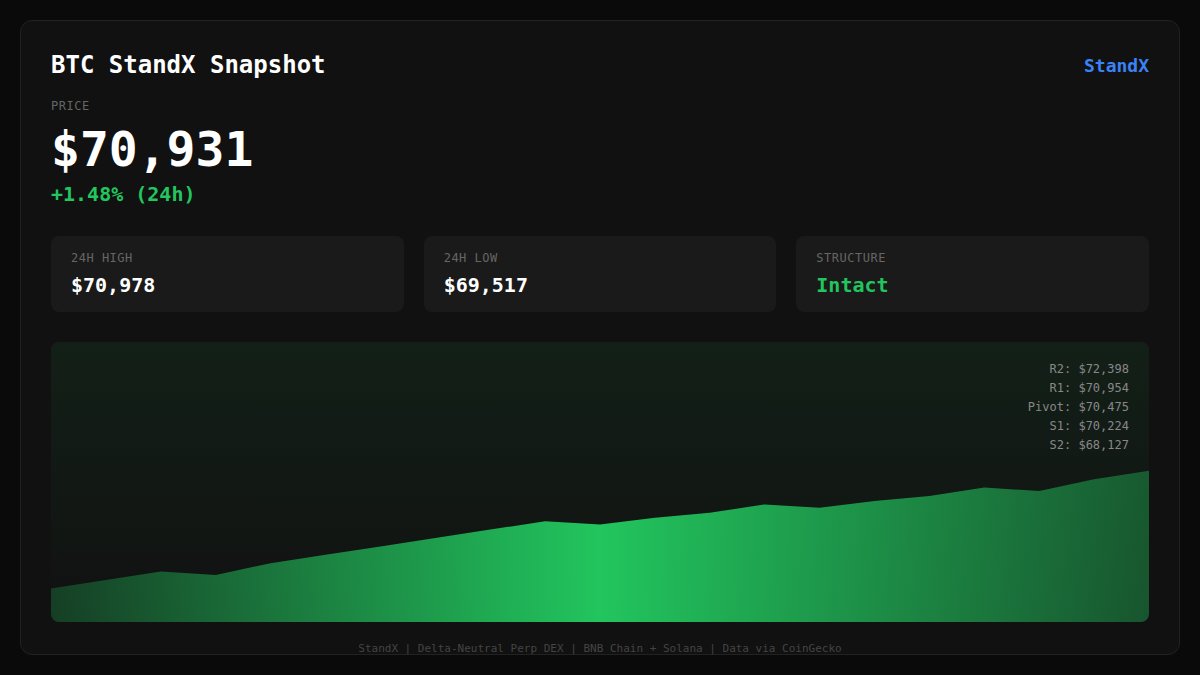Click the STRUCTURE label
The width and height of the screenshot is (1200, 675).
pos(850,258)
